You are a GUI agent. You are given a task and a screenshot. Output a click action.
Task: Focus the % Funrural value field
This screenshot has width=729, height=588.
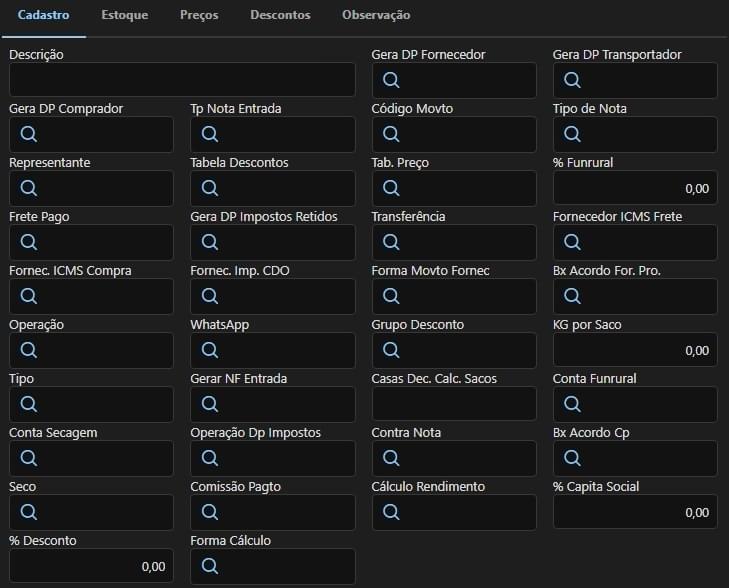(x=634, y=189)
